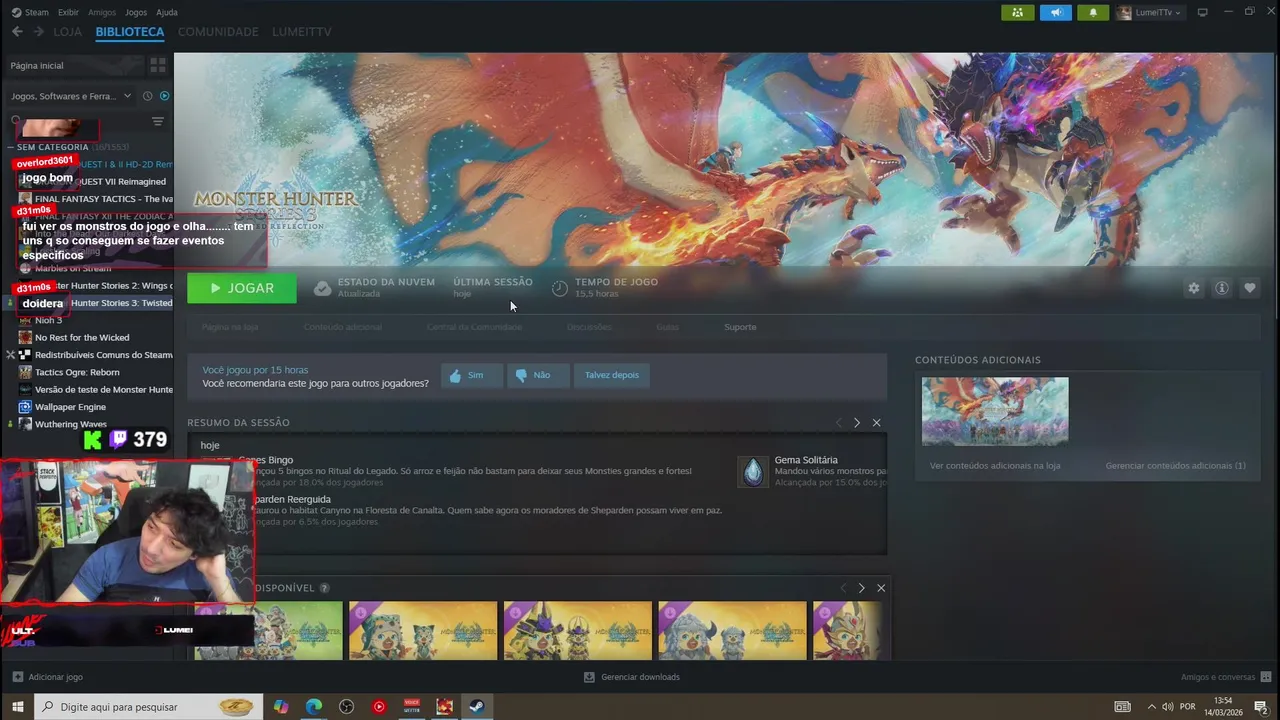This screenshot has height=720, width=1280.
Task: Go forward with the right arrow
Action: click(x=38, y=32)
